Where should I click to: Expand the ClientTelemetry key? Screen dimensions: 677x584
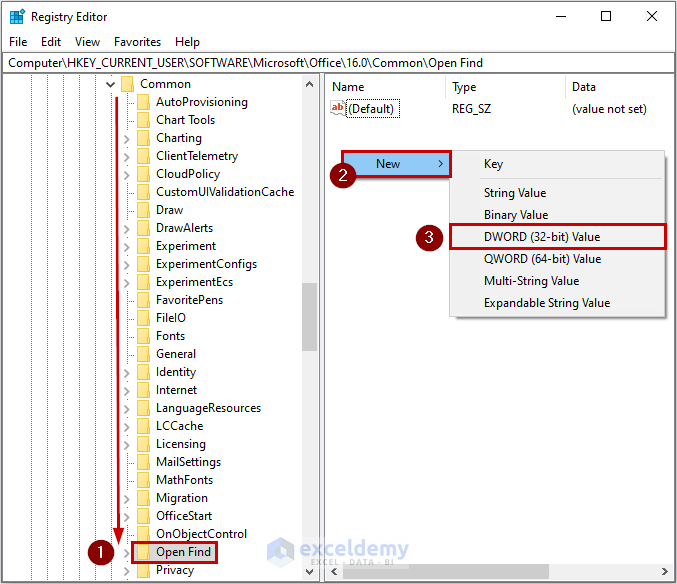pyautogui.click(x=127, y=157)
